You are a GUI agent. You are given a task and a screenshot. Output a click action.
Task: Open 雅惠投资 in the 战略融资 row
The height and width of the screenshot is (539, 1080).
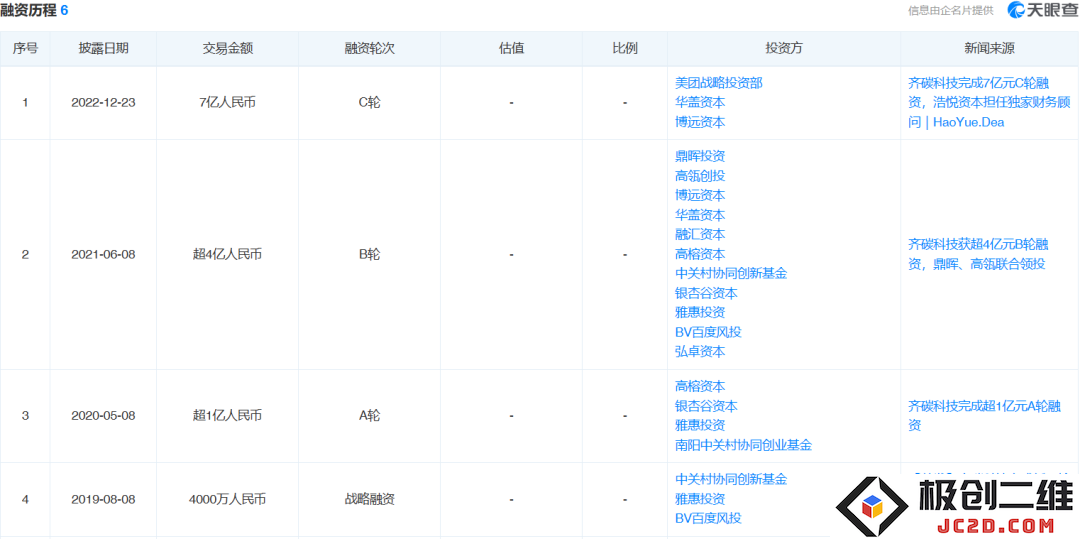point(700,498)
